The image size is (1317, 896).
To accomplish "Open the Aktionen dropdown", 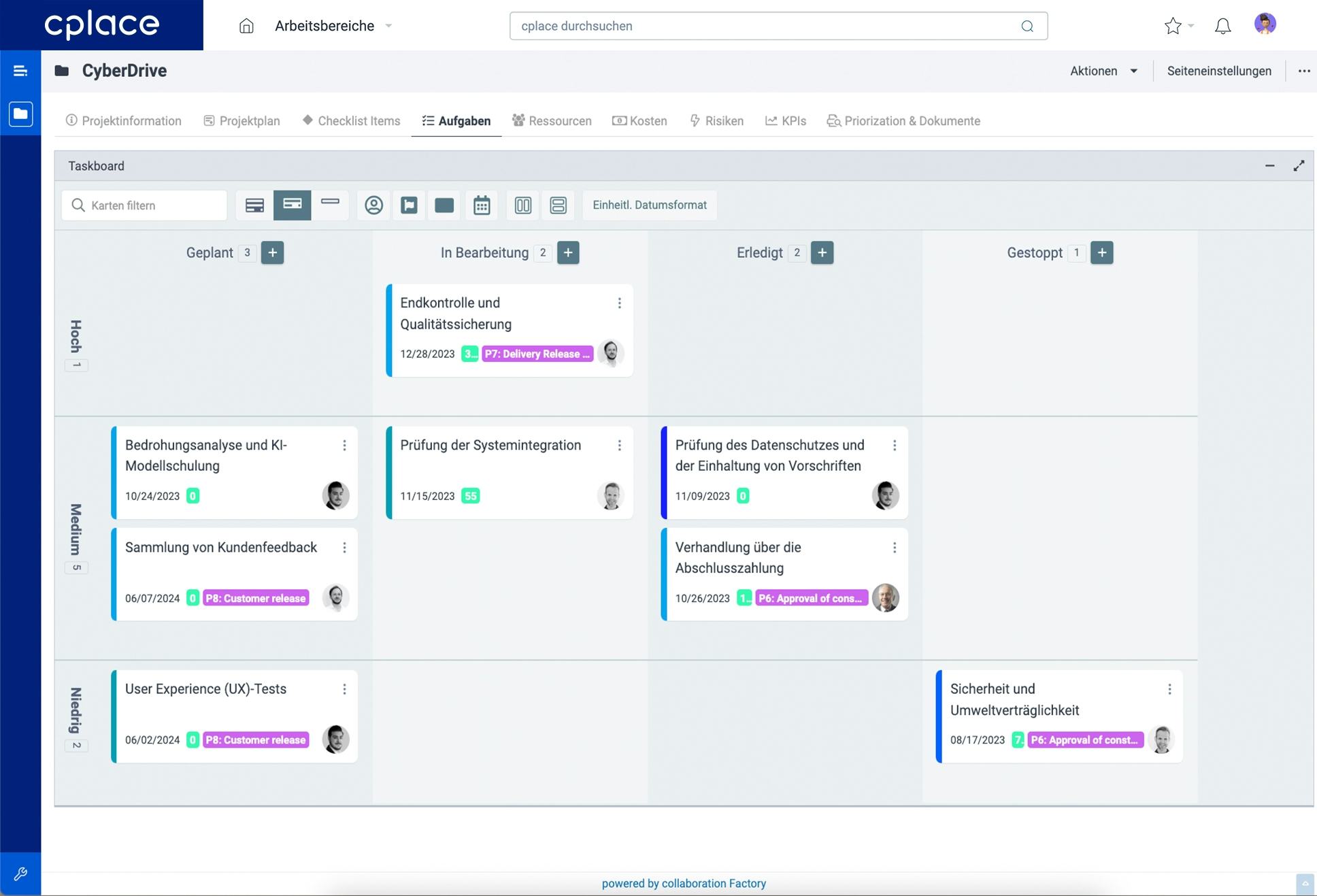I will pos(1102,70).
